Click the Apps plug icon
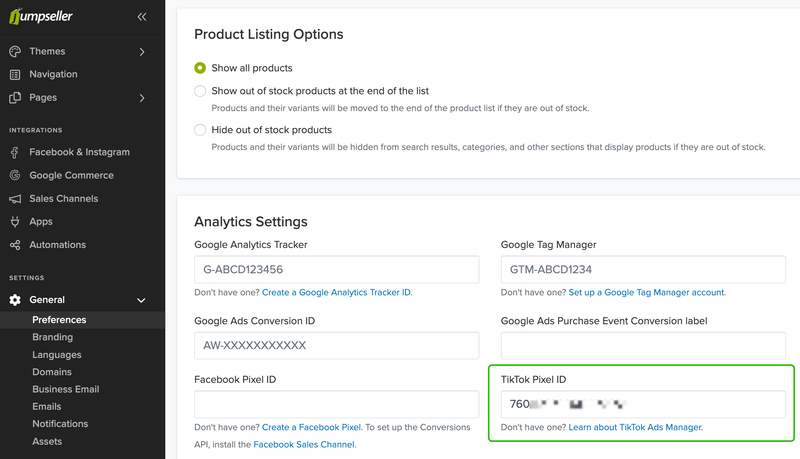 15,222
